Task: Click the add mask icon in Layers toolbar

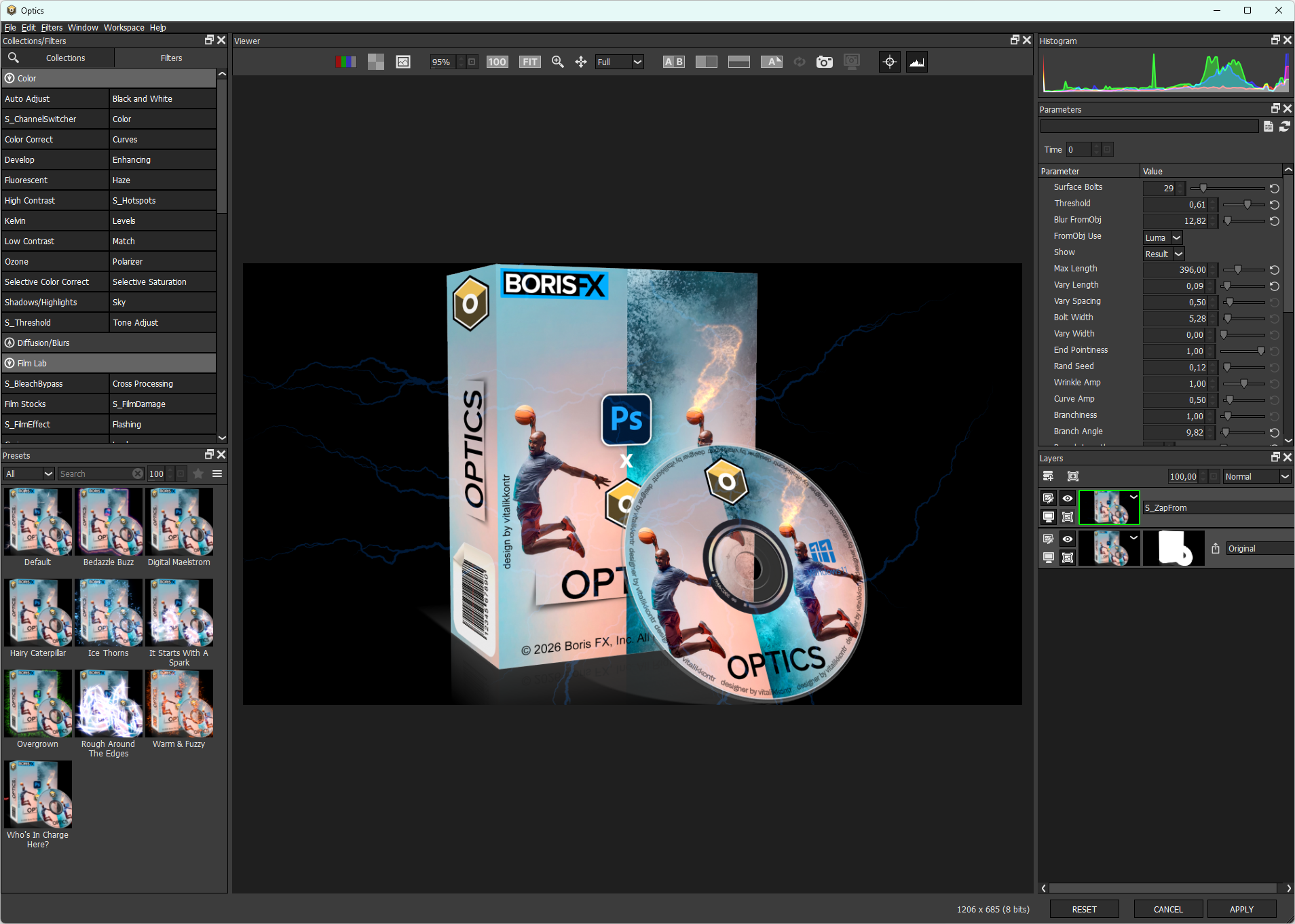Action: tap(1073, 476)
